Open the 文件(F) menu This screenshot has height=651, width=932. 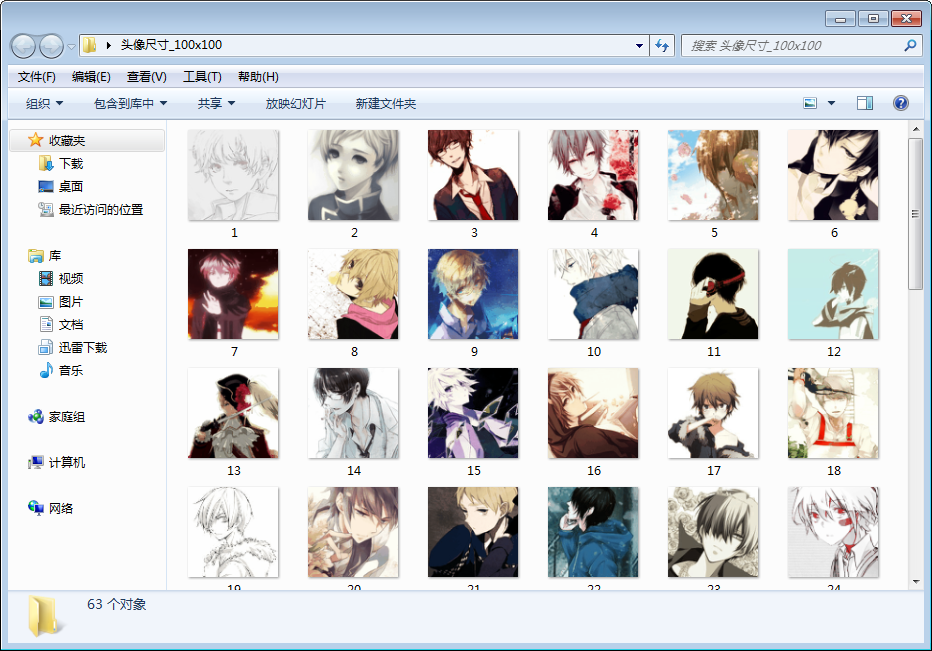click(36, 77)
